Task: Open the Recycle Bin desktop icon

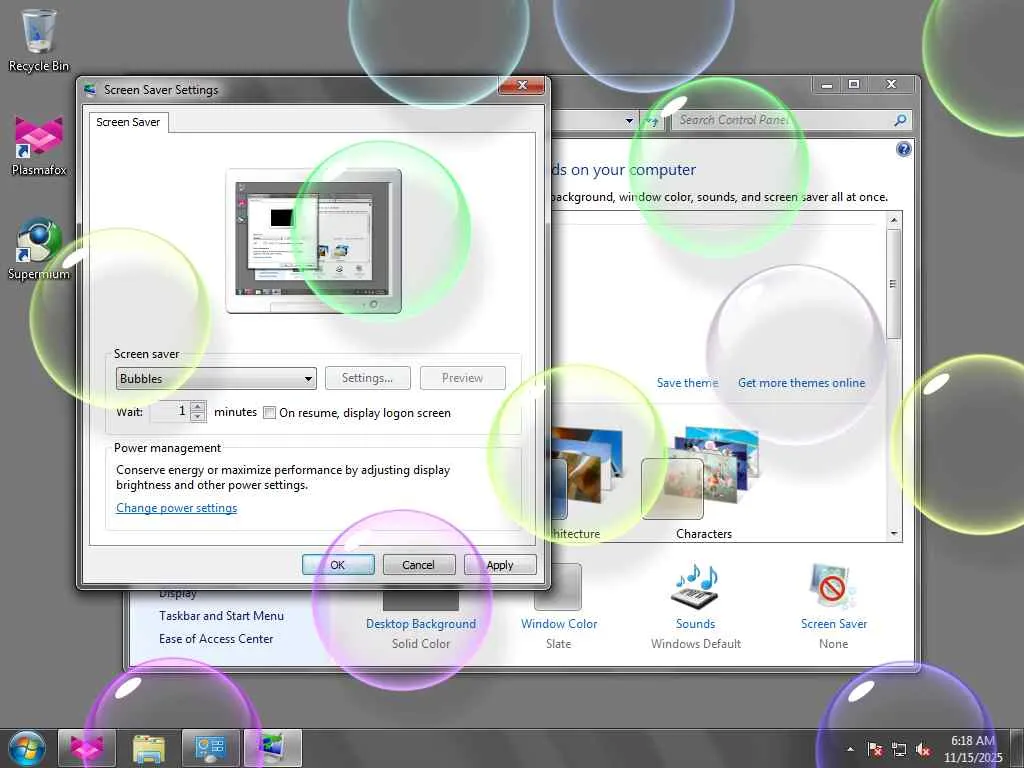Action: click(39, 40)
